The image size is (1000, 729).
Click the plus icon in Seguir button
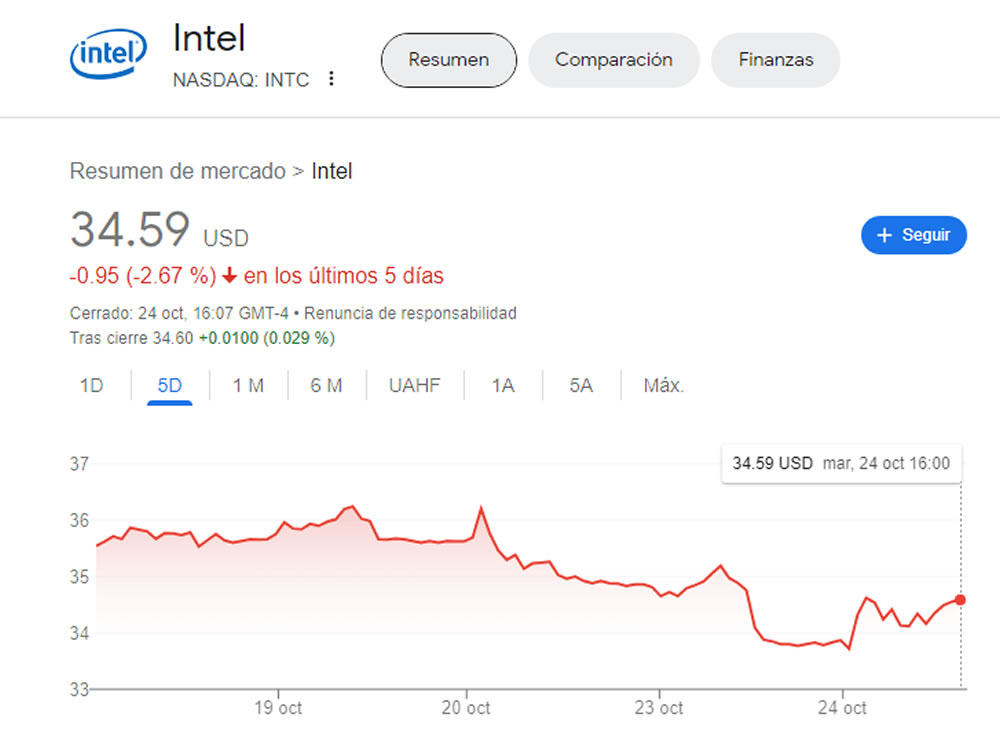[x=884, y=235]
